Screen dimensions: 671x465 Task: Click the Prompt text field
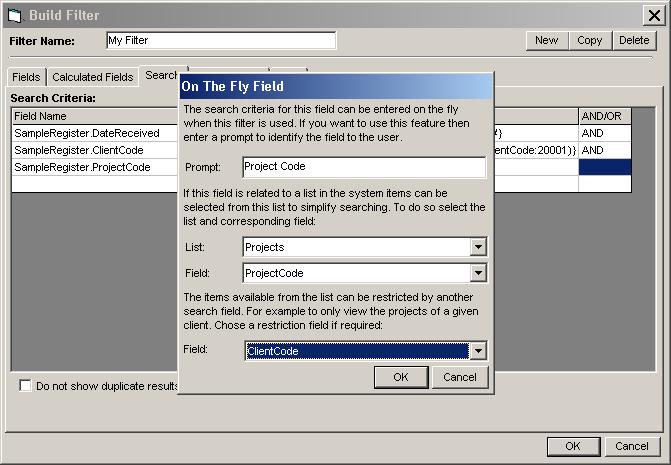364,167
